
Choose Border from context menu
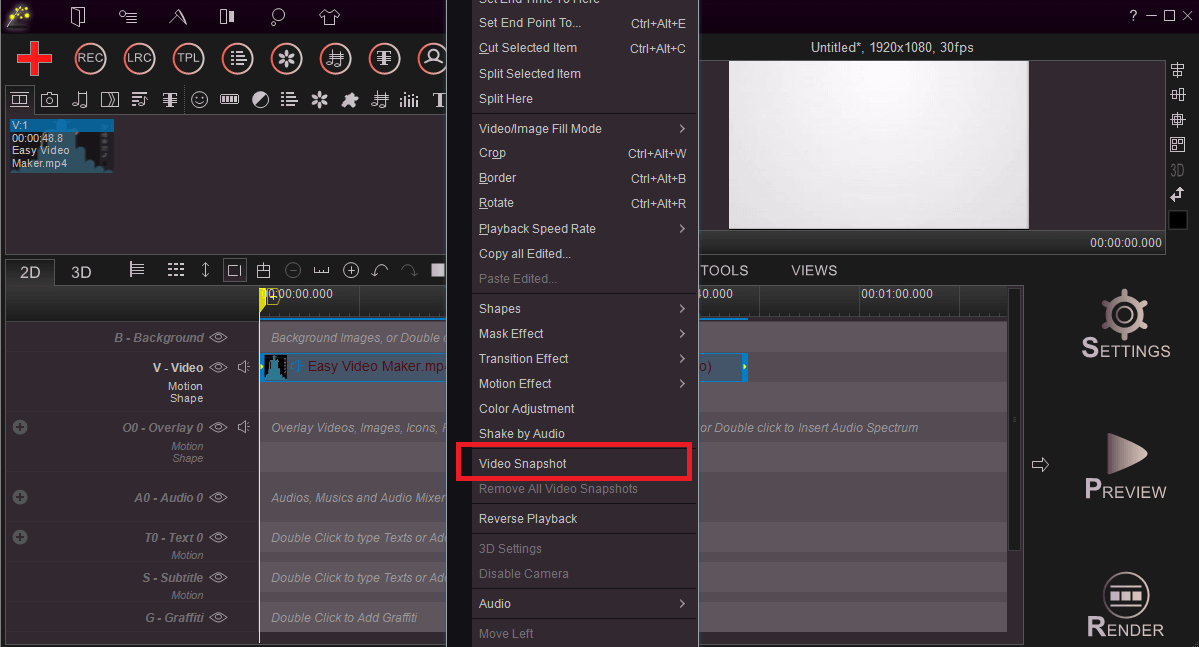(x=583, y=177)
